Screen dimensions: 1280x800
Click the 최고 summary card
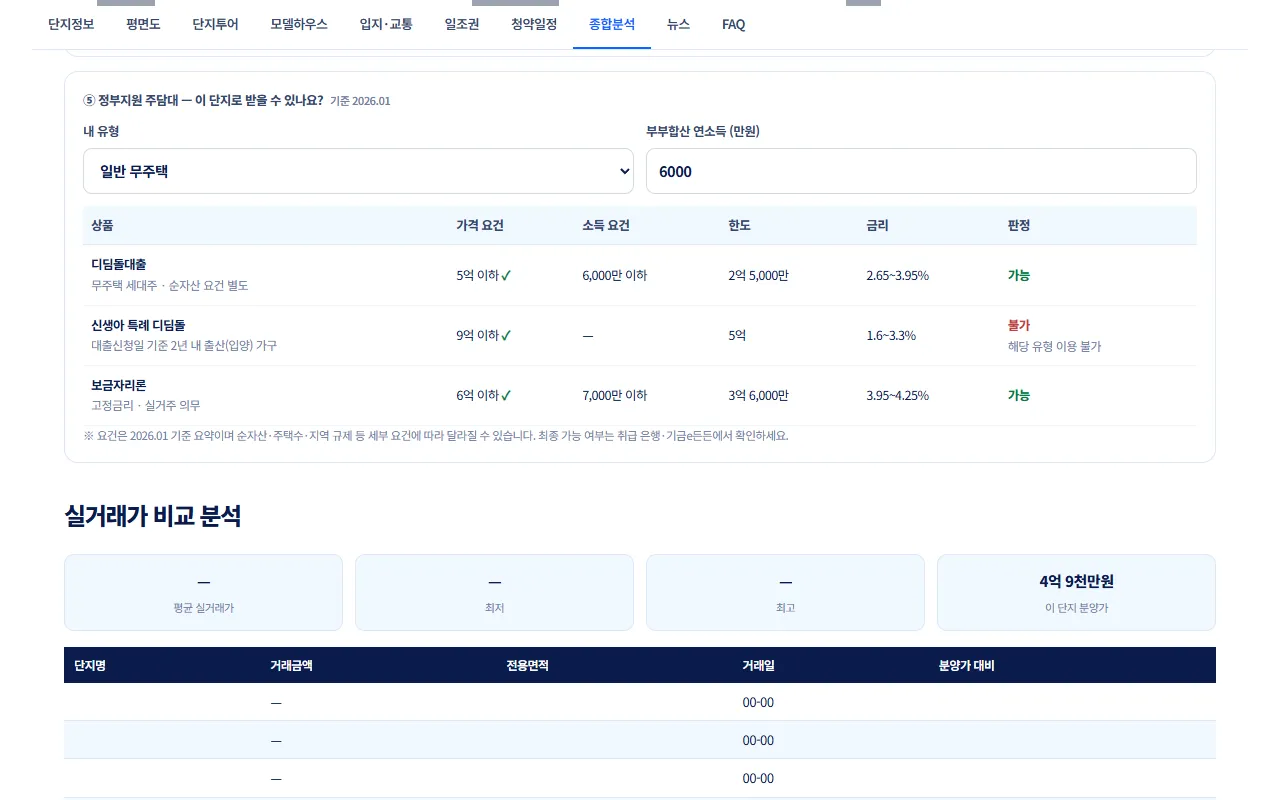[785, 592]
